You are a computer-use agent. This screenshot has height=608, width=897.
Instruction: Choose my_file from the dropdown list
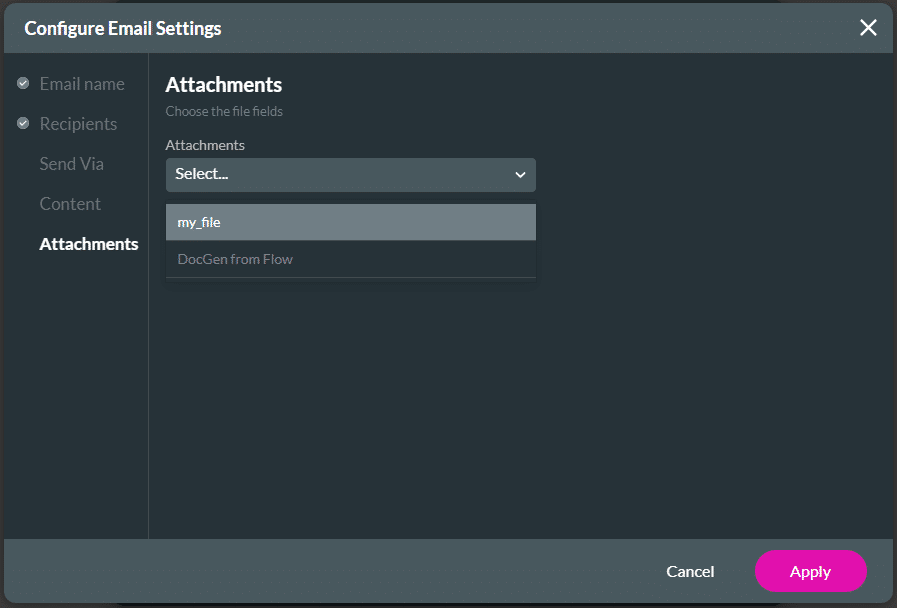(x=350, y=222)
